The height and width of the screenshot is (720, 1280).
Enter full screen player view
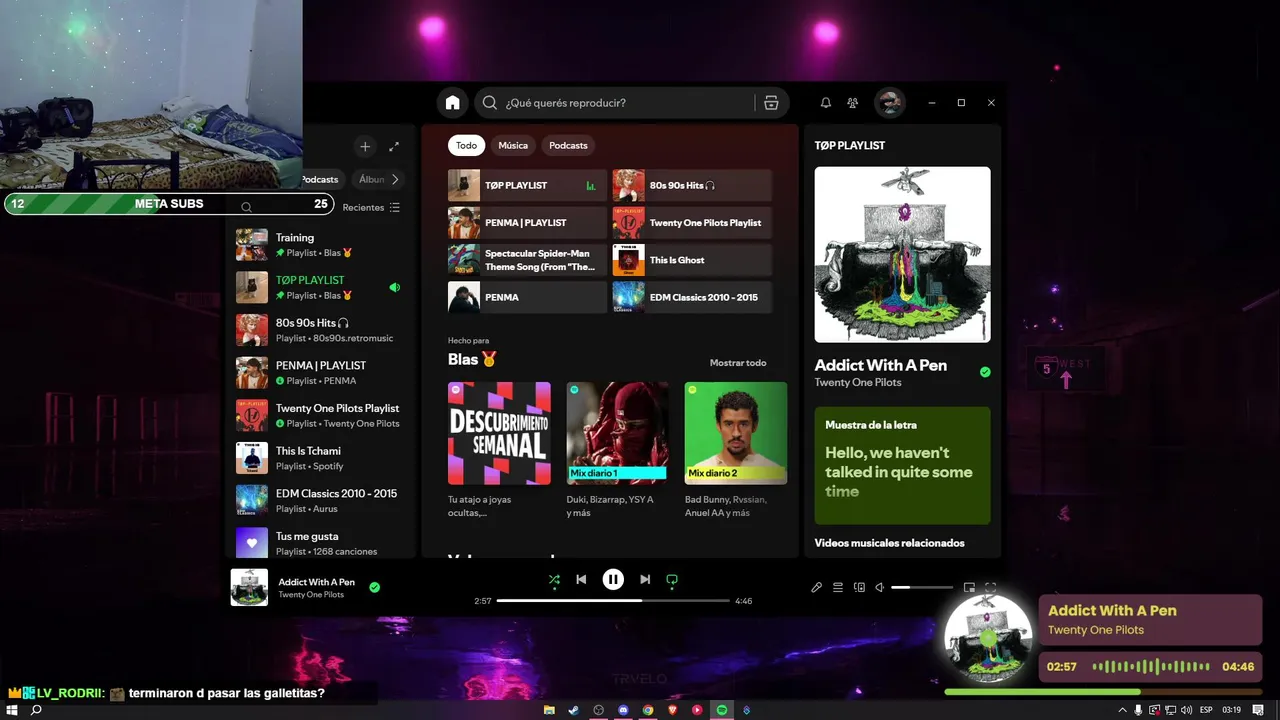point(991,588)
